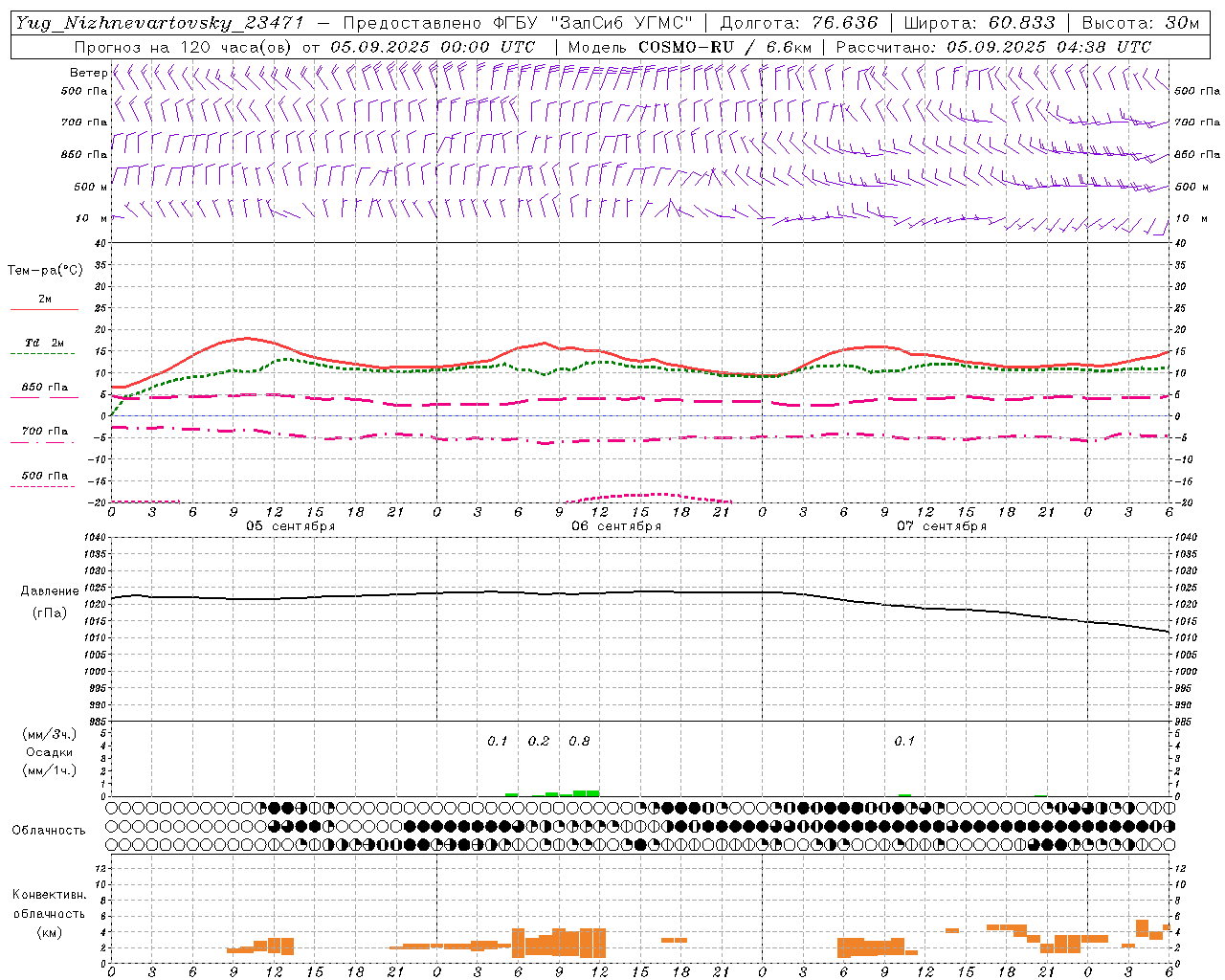Click the (гПа) unit under Давление
Image resolution: width=1225 pixels, height=980 pixels.
48,613
